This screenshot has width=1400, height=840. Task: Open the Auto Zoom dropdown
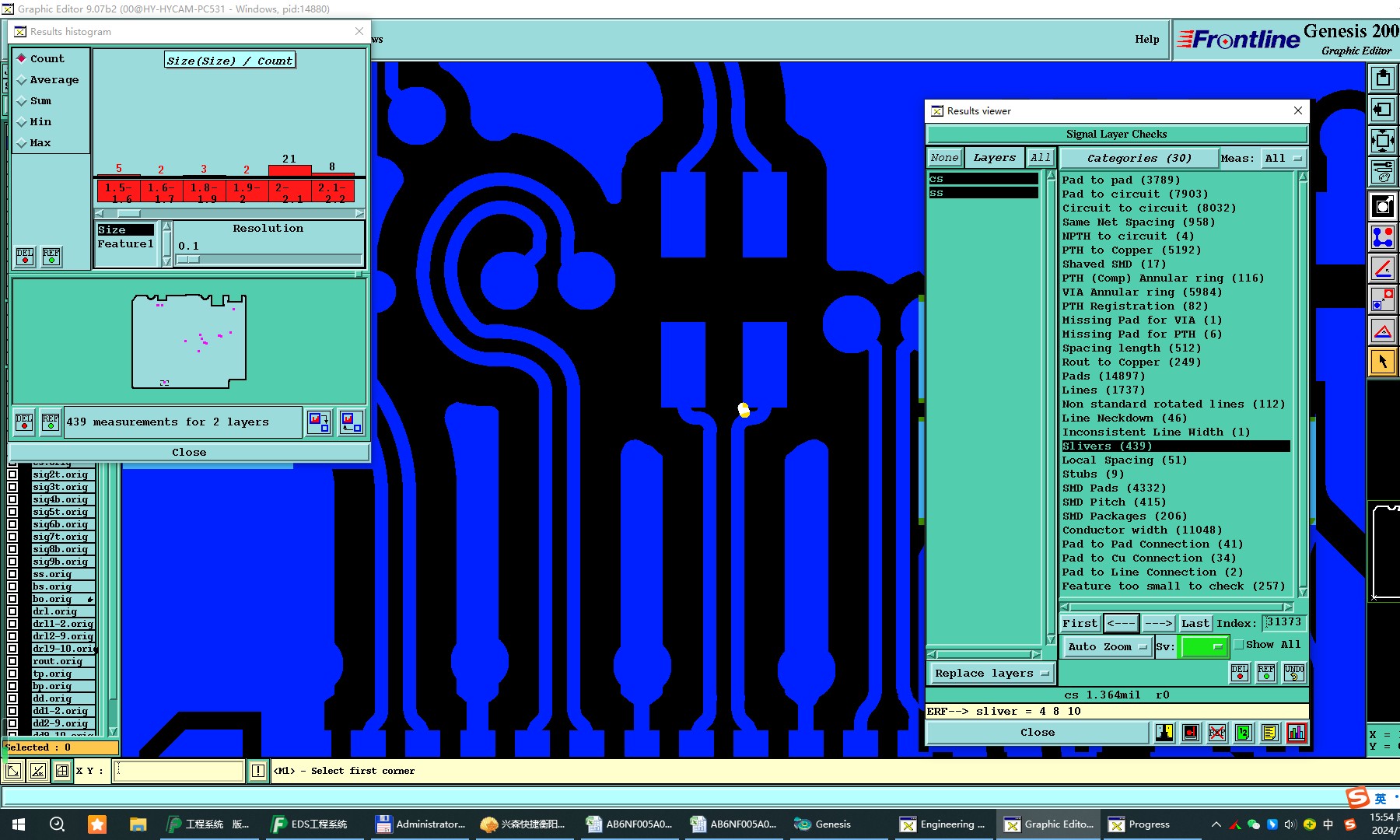(x=1107, y=646)
